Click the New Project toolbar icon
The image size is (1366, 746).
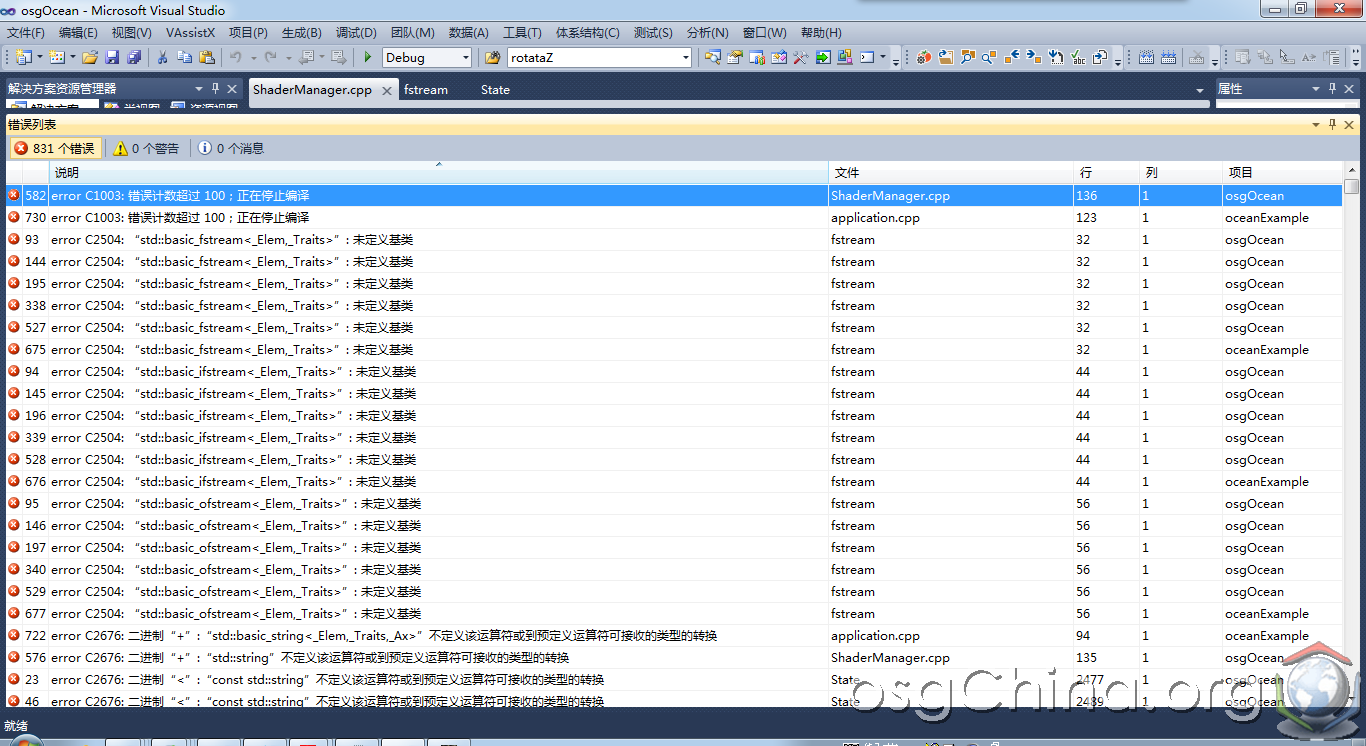click(x=22, y=57)
